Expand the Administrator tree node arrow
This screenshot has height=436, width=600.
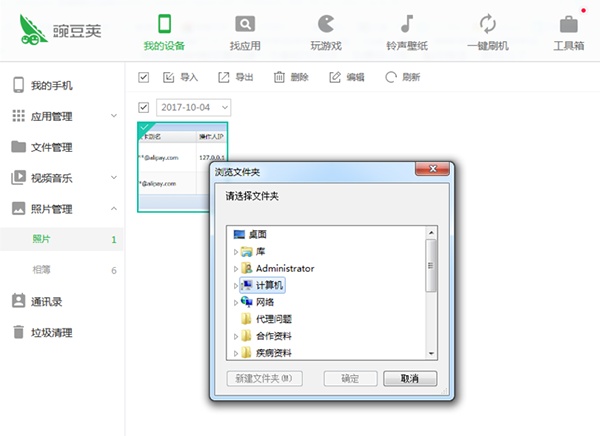pyautogui.click(x=236, y=269)
